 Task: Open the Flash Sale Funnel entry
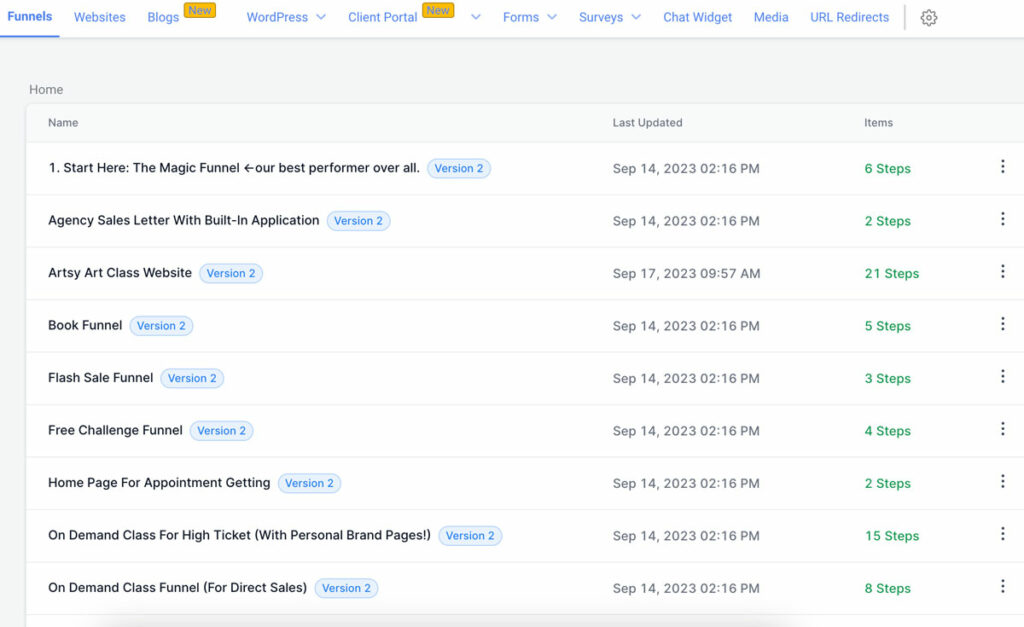[101, 378]
